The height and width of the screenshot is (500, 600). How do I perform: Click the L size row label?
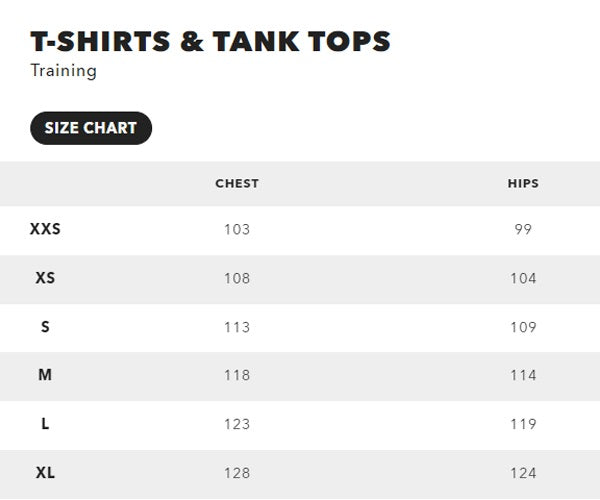tap(45, 424)
